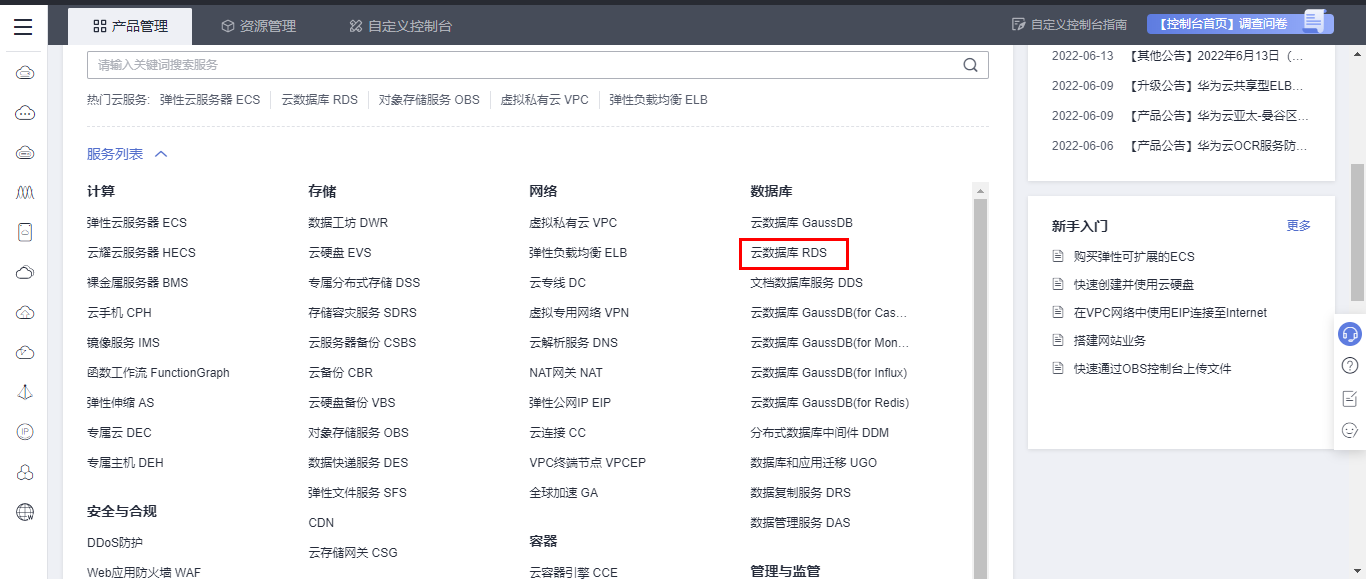Open customer service headset floating icon

click(1350, 335)
